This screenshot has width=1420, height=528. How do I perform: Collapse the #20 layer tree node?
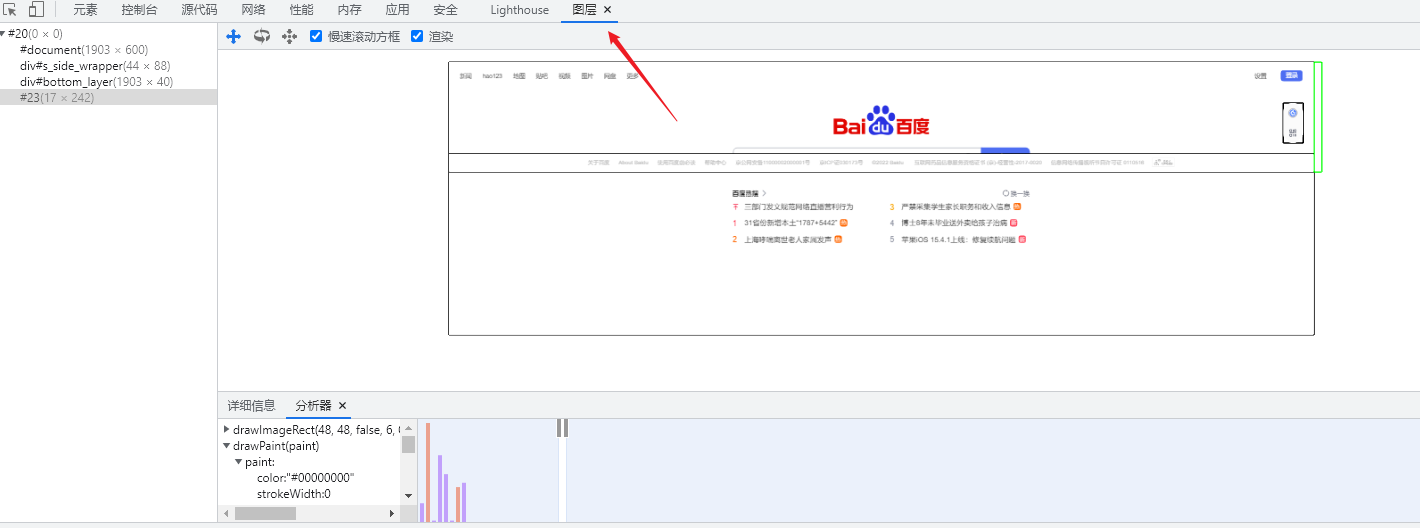tap(3, 34)
